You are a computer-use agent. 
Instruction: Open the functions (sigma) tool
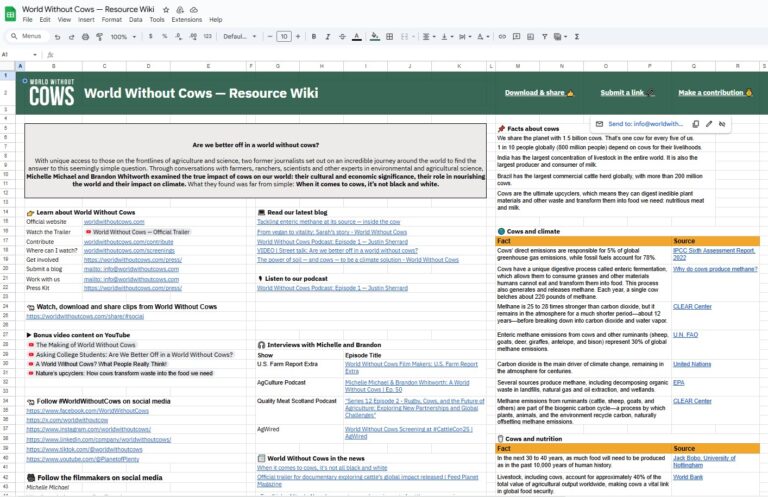point(577,37)
